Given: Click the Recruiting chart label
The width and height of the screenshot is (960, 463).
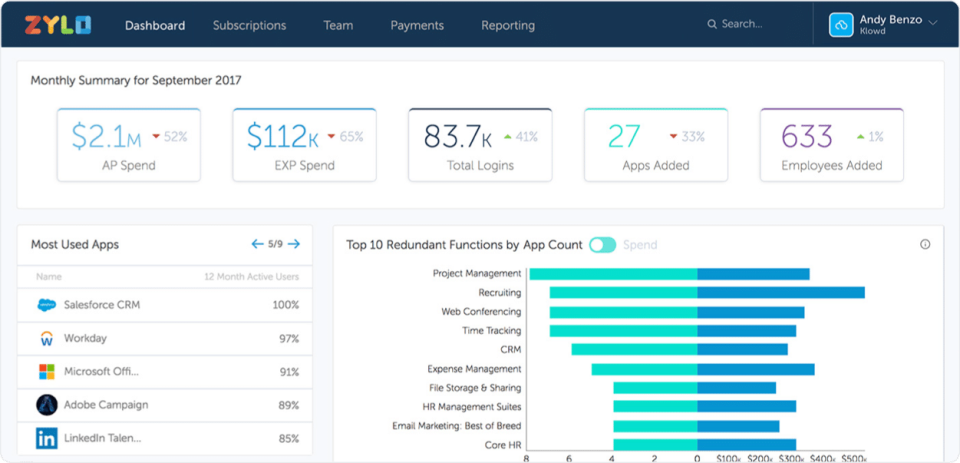Looking at the screenshot, I should click(500, 293).
